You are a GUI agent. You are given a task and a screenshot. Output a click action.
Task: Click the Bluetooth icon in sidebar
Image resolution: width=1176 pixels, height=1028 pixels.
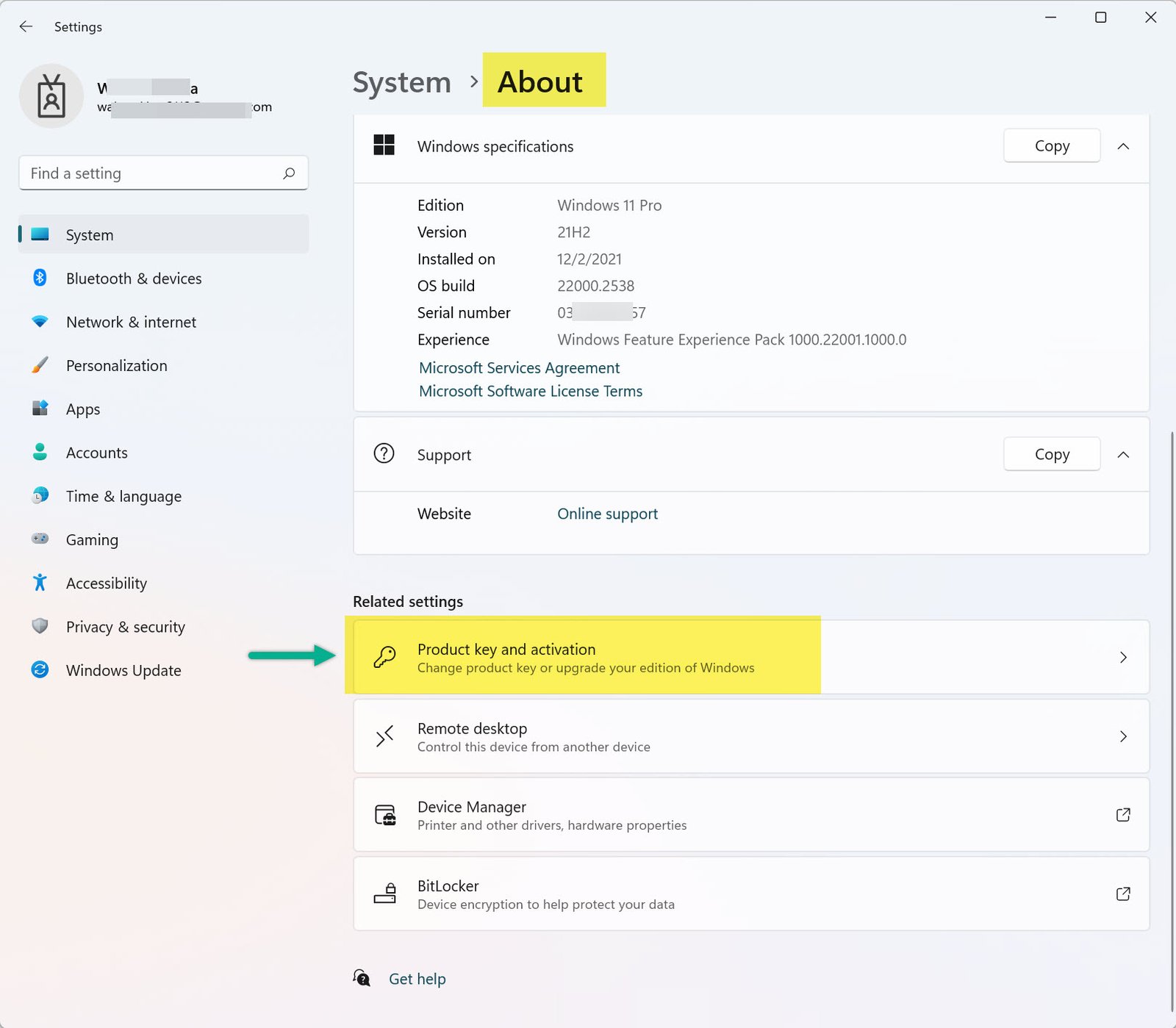pos(40,278)
